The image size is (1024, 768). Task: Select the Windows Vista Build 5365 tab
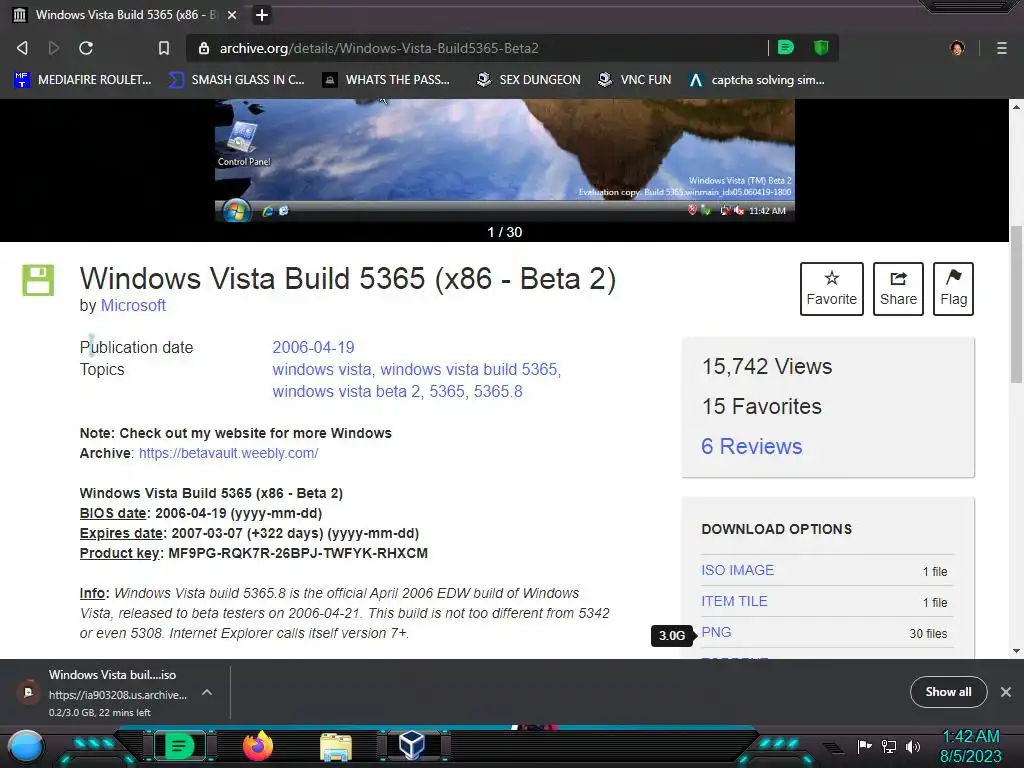[125, 15]
